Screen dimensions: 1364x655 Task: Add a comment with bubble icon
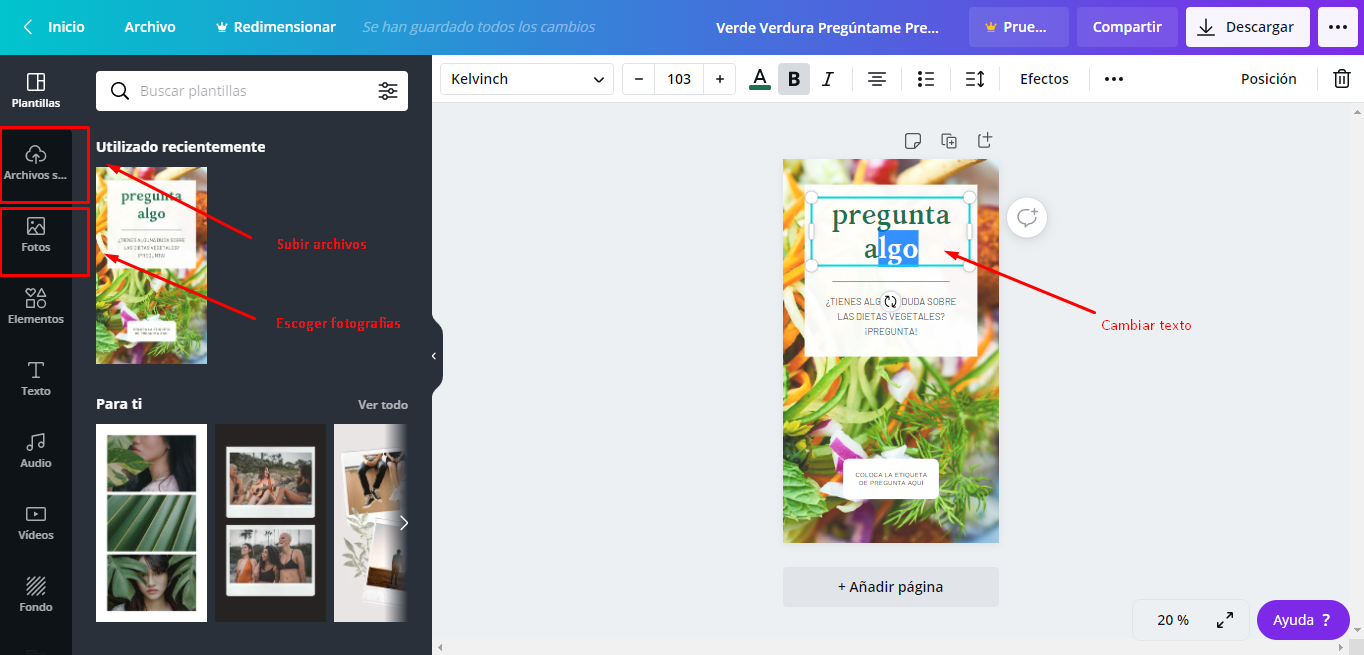click(1027, 217)
